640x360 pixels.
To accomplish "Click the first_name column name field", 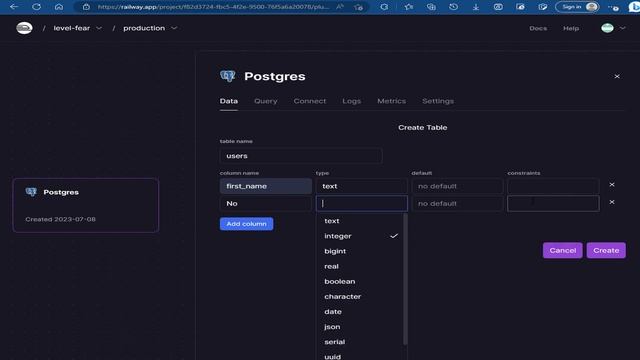I will (x=266, y=186).
